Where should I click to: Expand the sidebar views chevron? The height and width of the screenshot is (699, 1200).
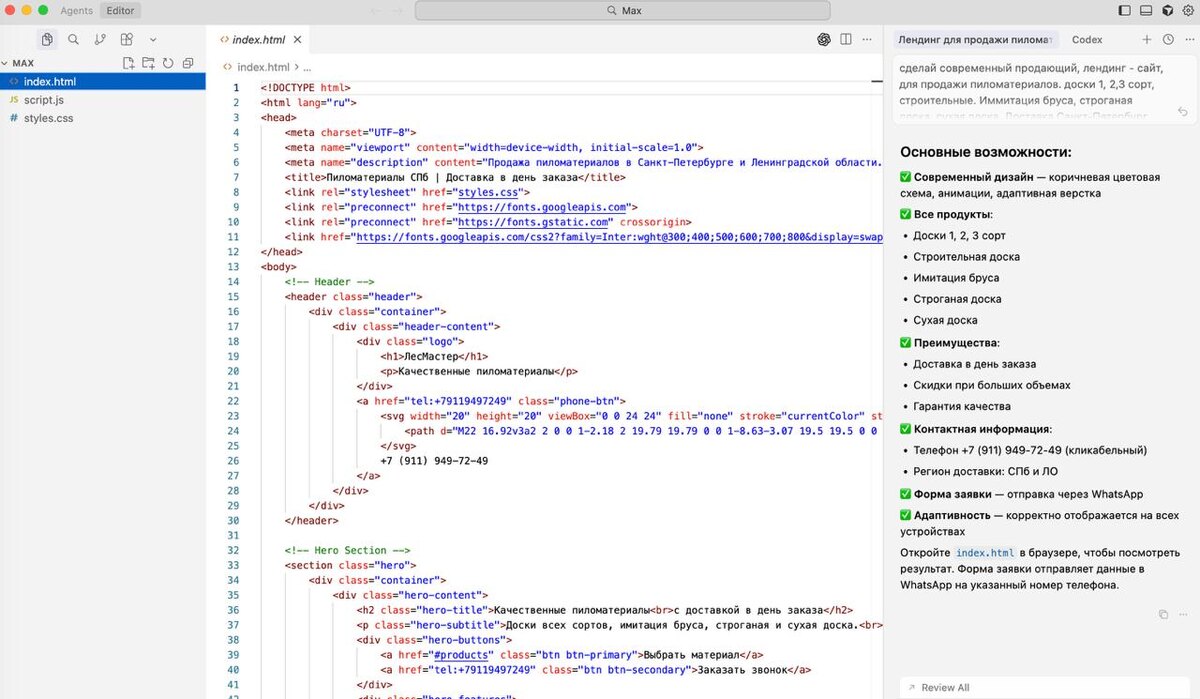(x=153, y=40)
